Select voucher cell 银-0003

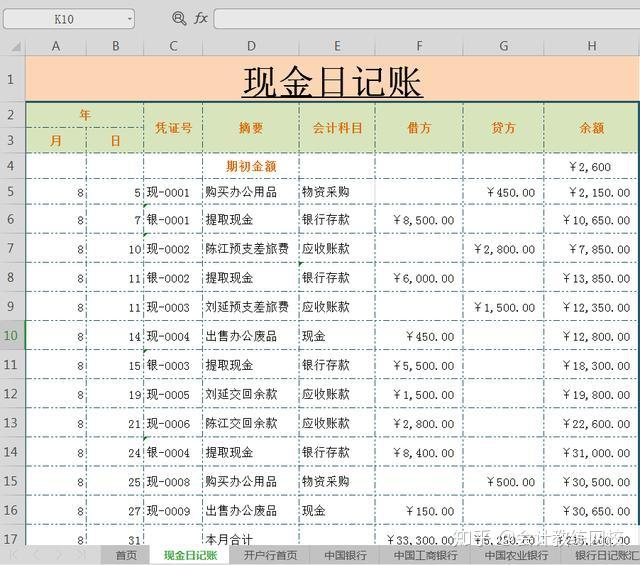tap(173, 365)
